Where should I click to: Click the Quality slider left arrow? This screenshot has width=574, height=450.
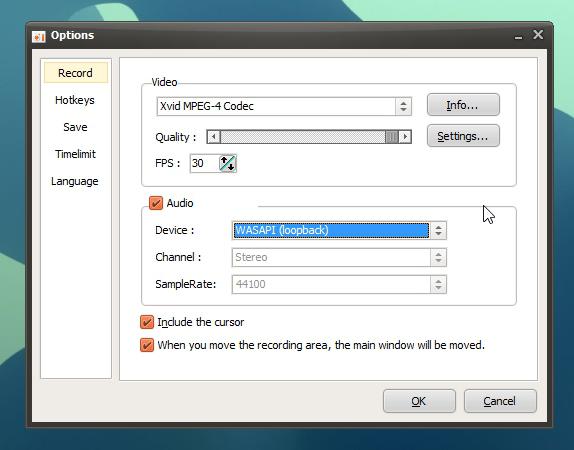[214, 137]
